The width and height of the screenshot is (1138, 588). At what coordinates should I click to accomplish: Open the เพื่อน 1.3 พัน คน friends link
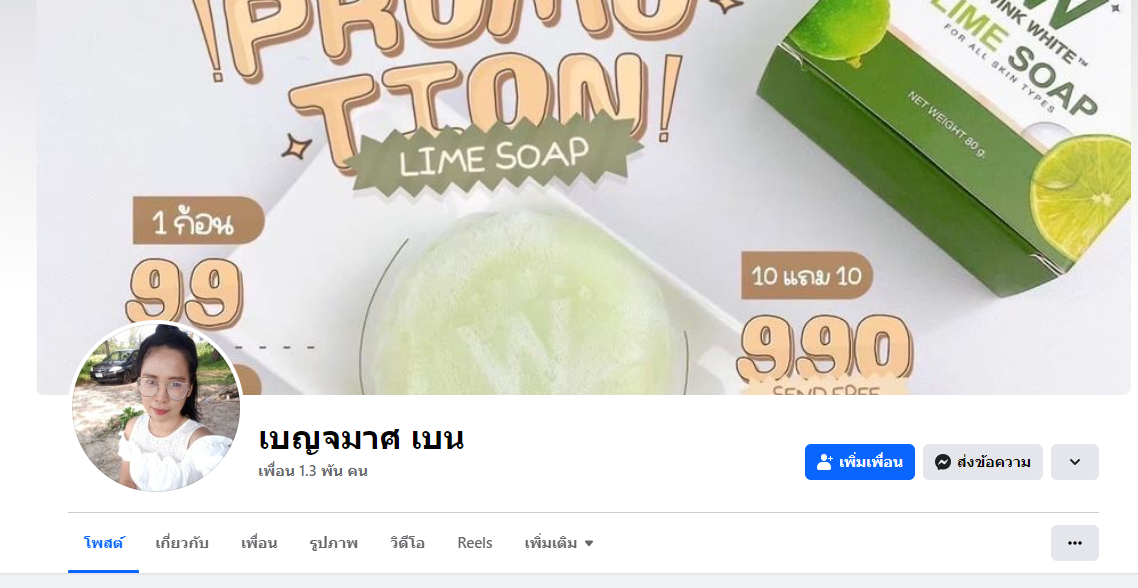tap(313, 471)
